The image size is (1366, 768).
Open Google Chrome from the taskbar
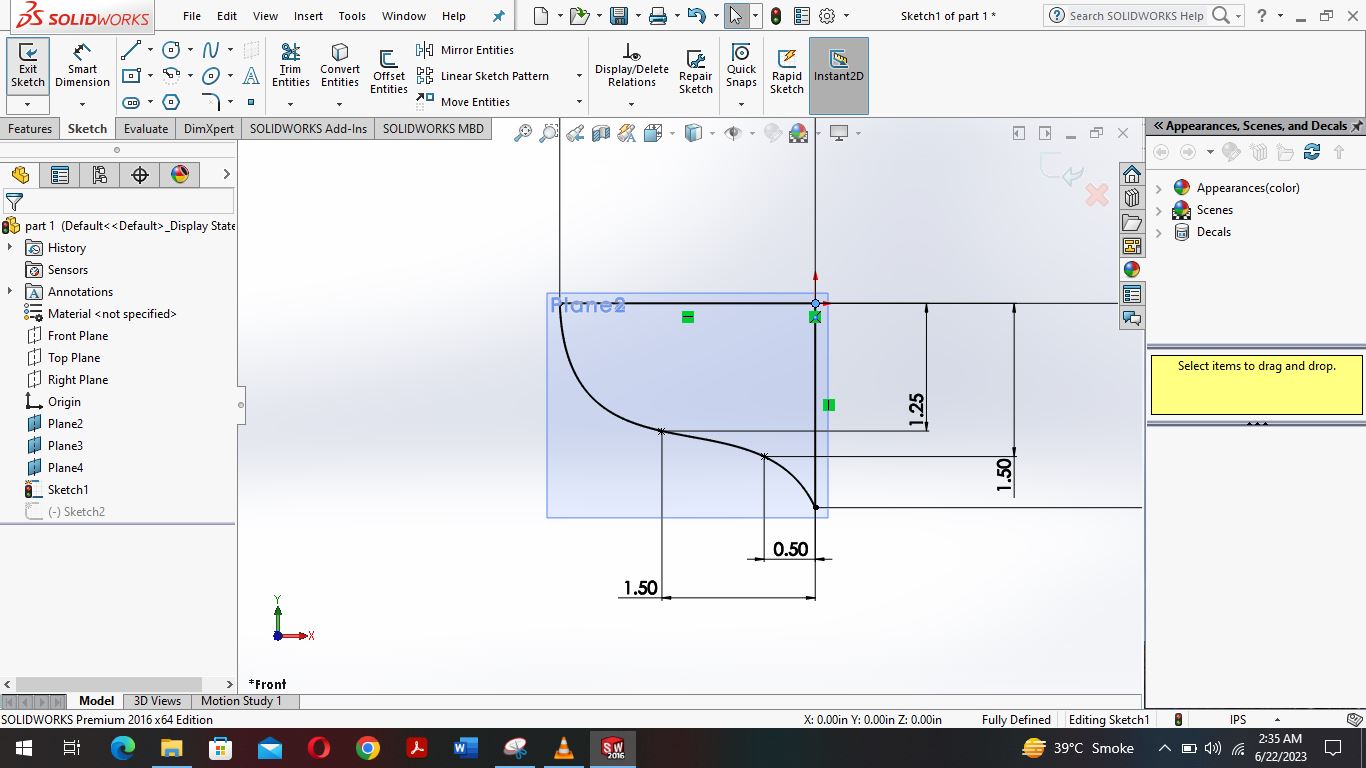(x=368, y=748)
